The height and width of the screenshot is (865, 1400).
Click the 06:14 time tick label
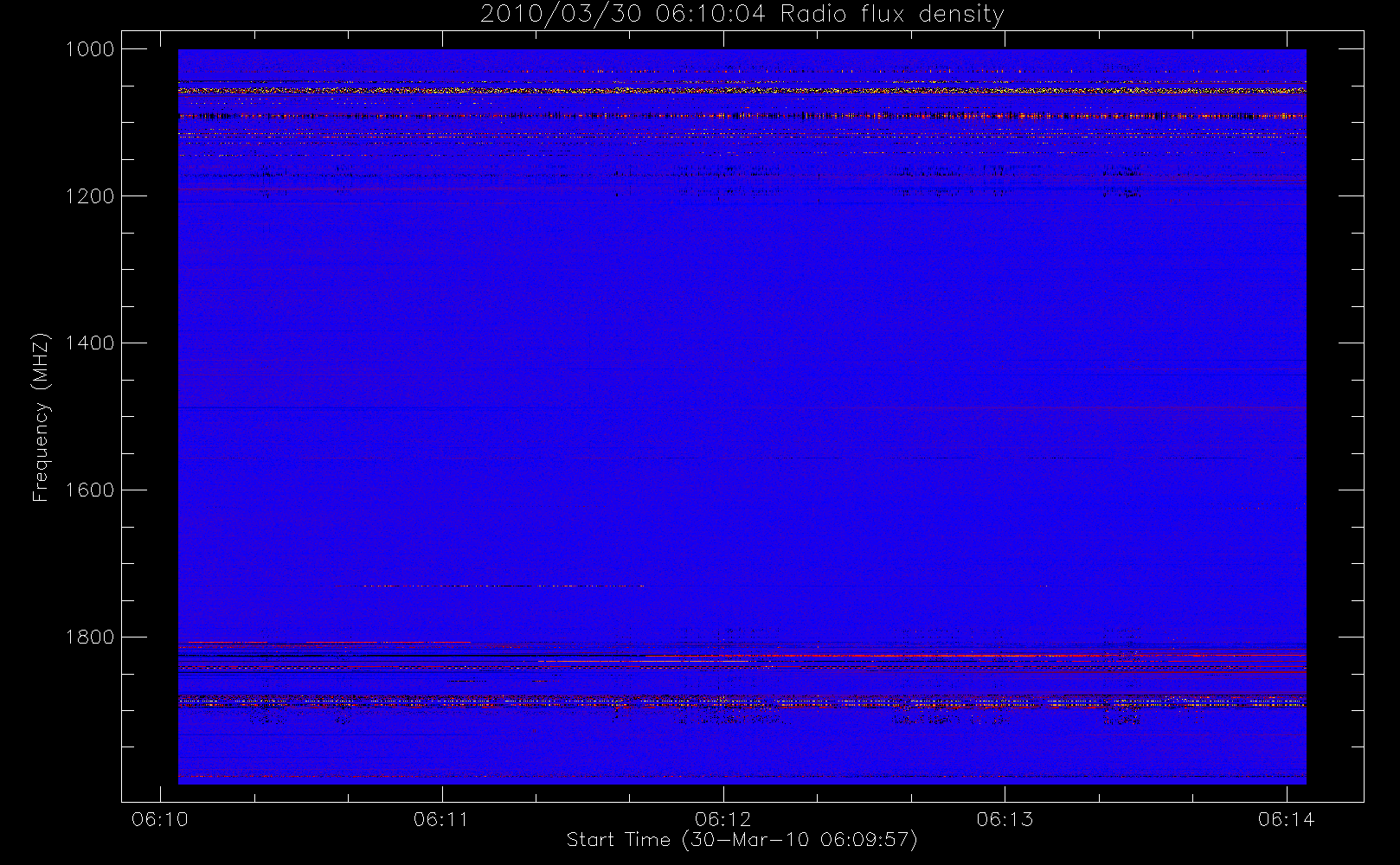[1286, 819]
